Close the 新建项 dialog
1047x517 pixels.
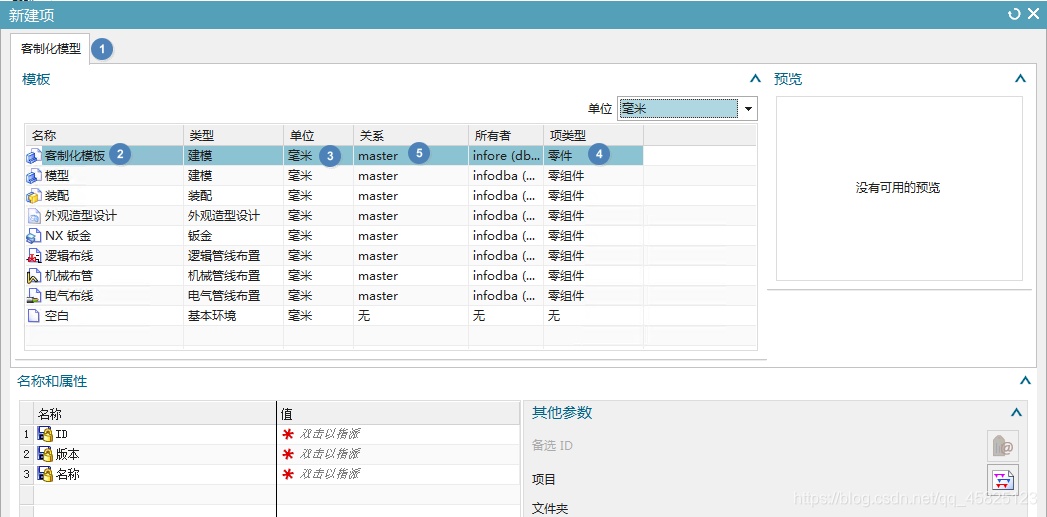[x=1033, y=13]
